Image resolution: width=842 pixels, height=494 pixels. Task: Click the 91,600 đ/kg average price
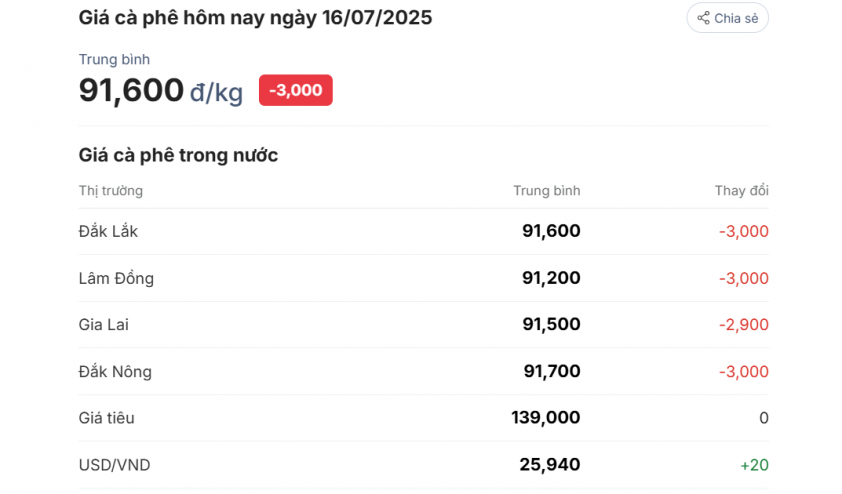click(161, 90)
